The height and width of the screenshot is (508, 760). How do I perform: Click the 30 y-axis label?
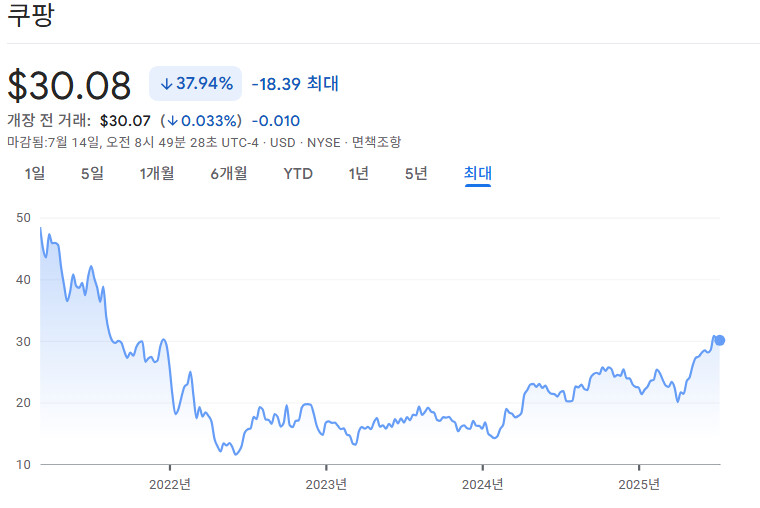[x=23, y=342]
